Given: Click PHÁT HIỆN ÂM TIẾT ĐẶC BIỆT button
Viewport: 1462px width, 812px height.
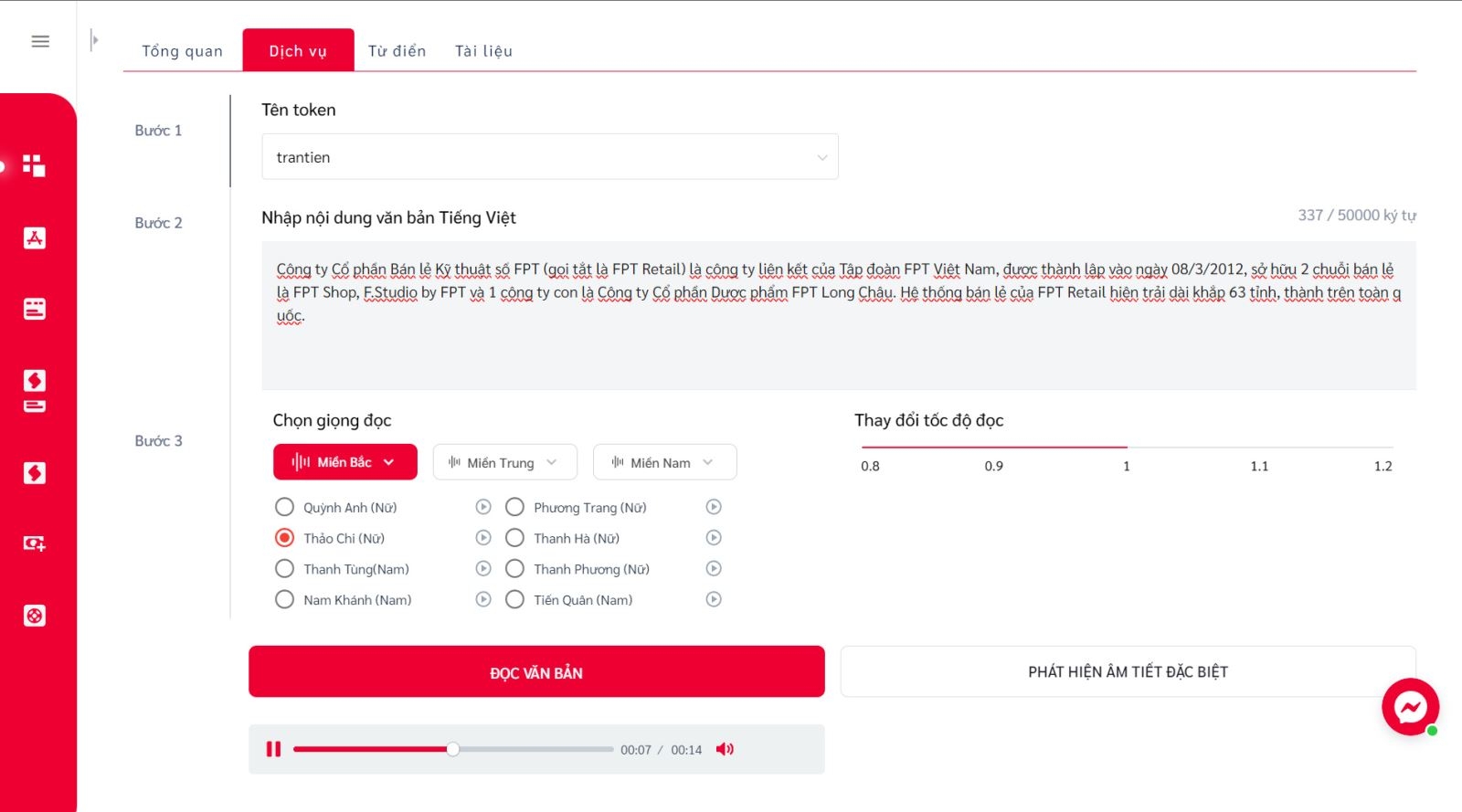Looking at the screenshot, I should click(1128, 672).
